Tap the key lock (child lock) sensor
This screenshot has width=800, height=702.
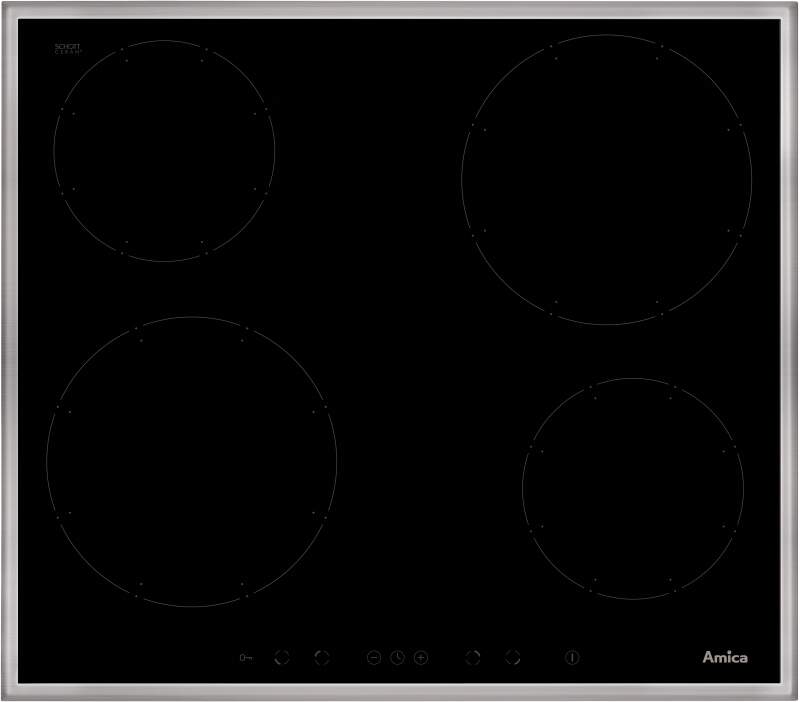(x=246, y=658)
